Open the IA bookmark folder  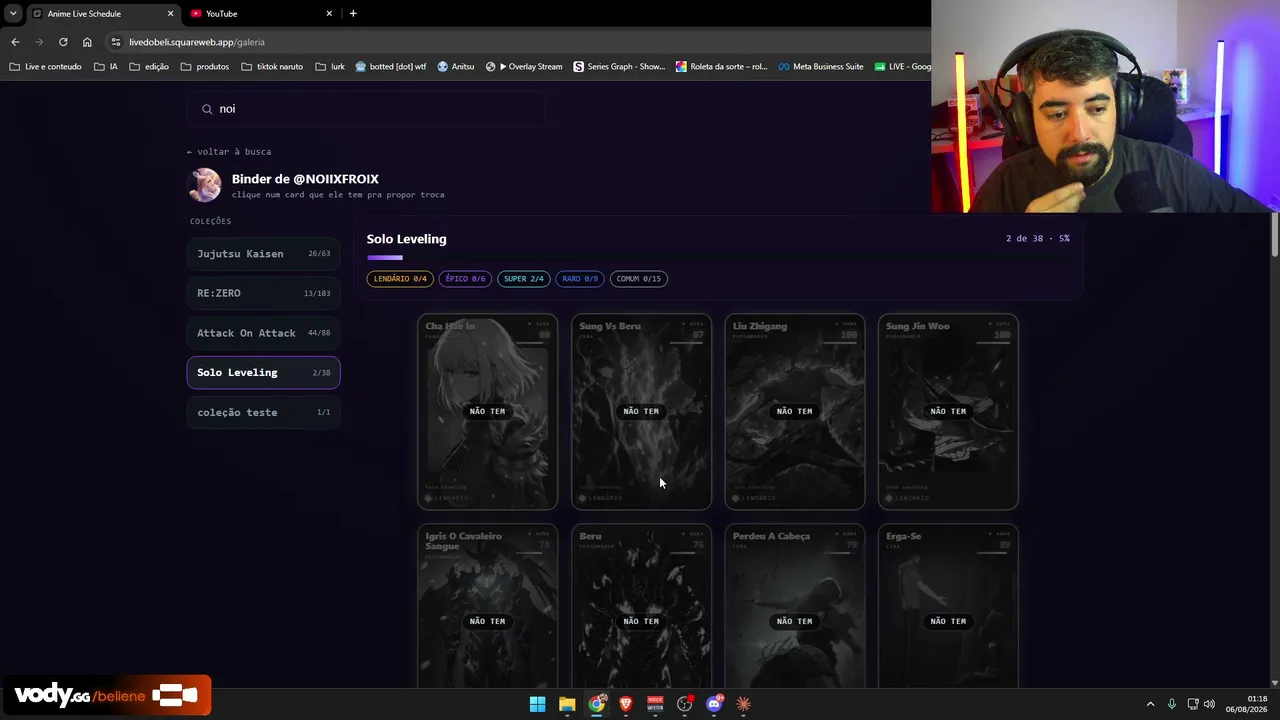point(105,67)
